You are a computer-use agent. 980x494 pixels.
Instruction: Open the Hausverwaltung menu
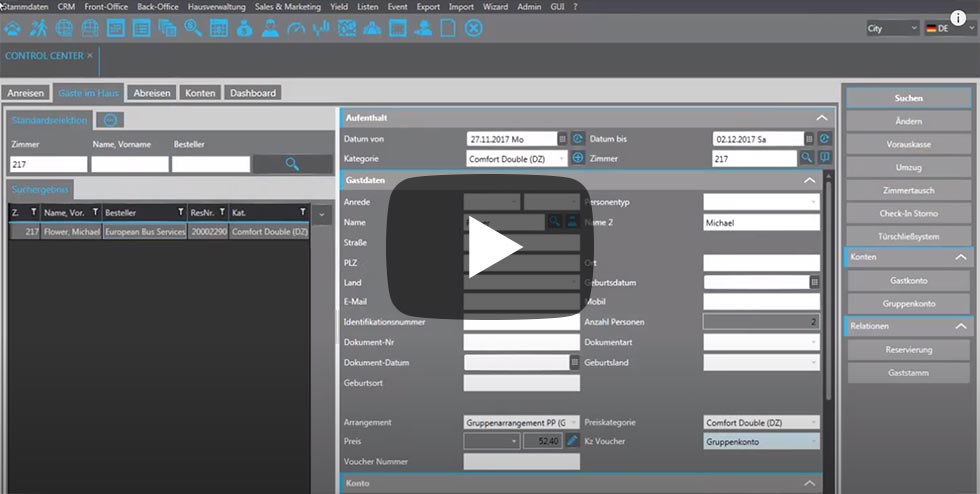(216, 7)
